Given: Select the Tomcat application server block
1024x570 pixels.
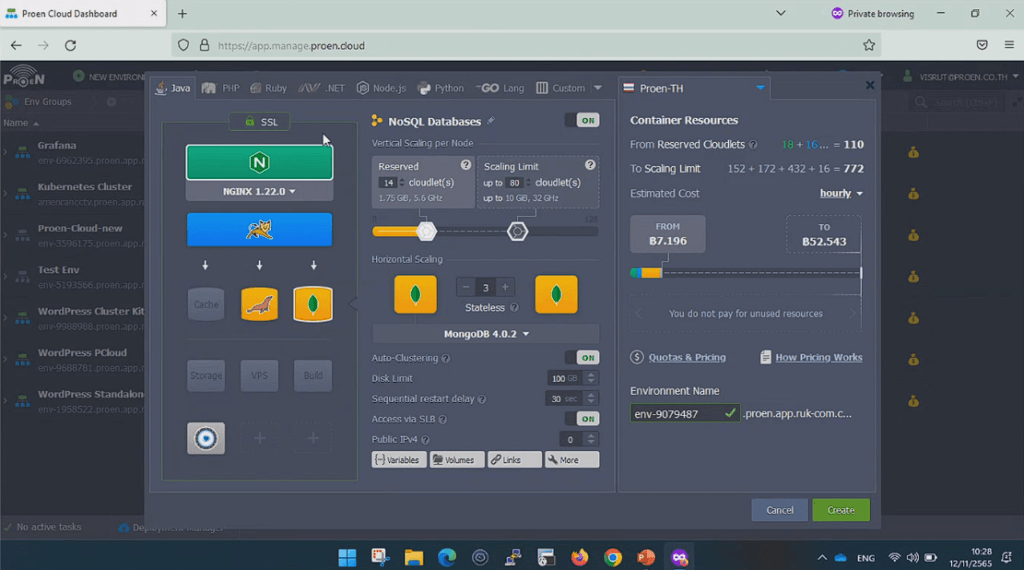Looking at the screenshot, I should (x=259, y=230).
